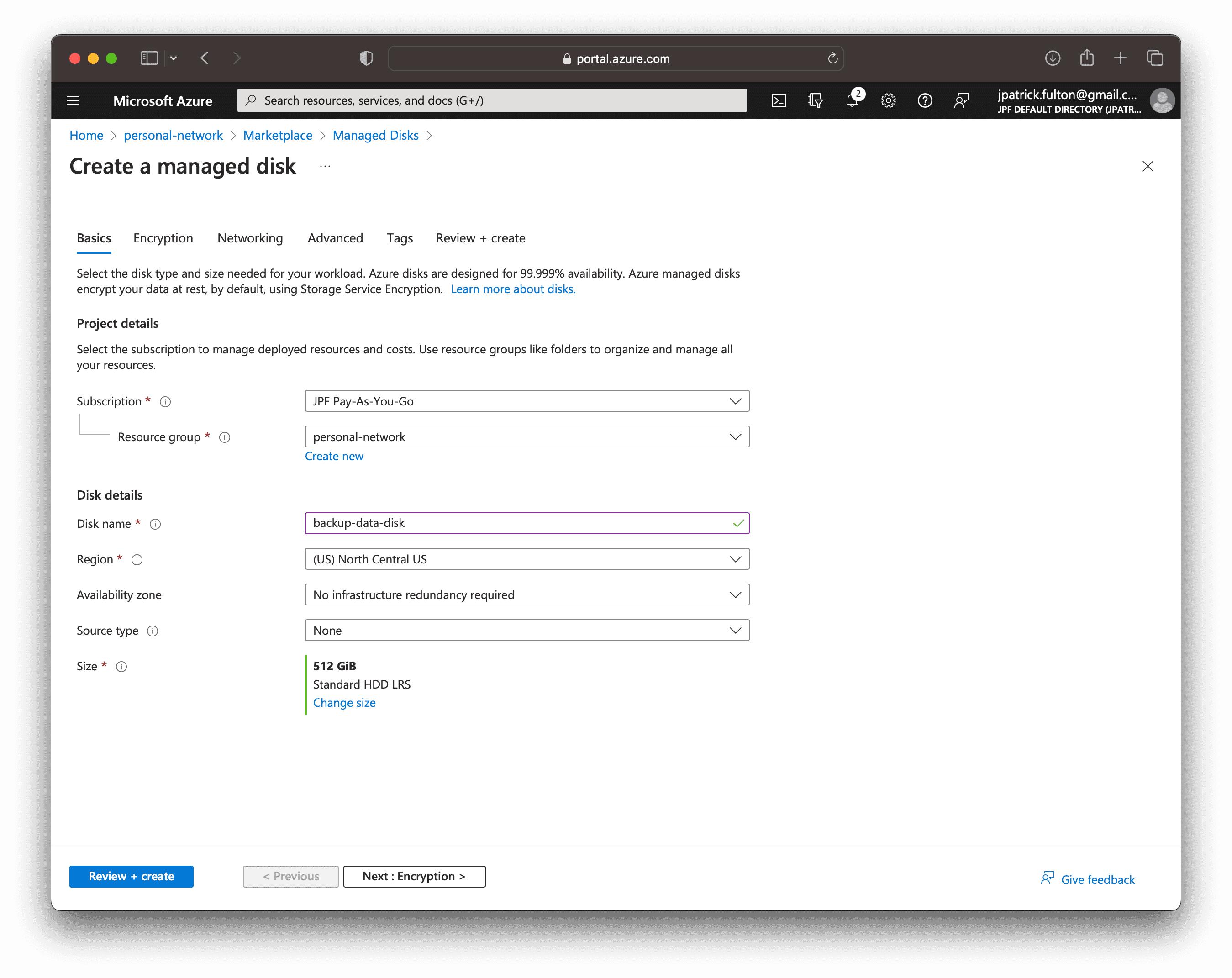Switch to the Review + create tab
Screen dimensions: 1232x978
[x=480, y=238]
